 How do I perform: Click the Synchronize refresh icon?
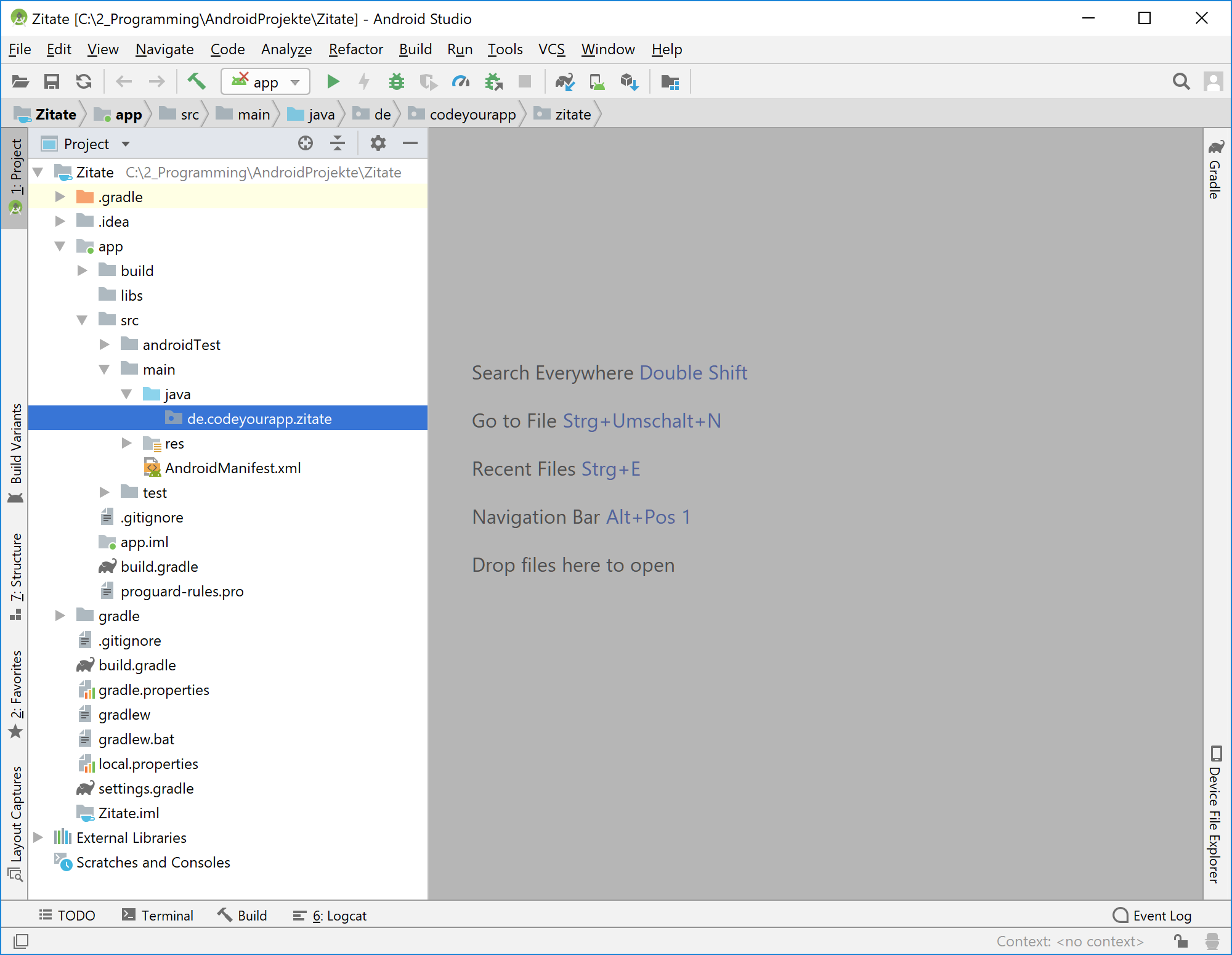pyautogui.click(x=84, y=81)
